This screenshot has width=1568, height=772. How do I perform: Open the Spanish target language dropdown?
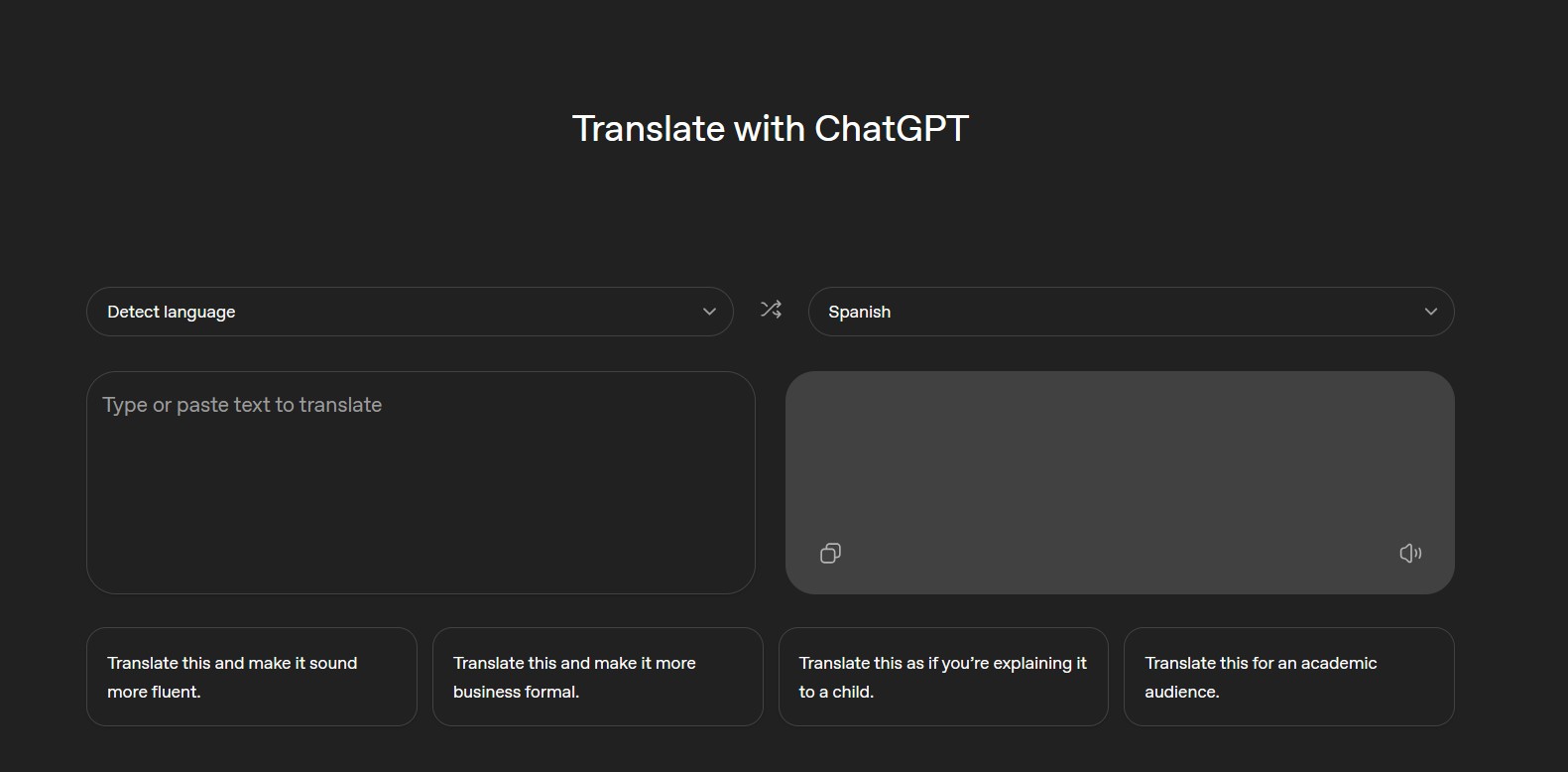(1132, 312)
